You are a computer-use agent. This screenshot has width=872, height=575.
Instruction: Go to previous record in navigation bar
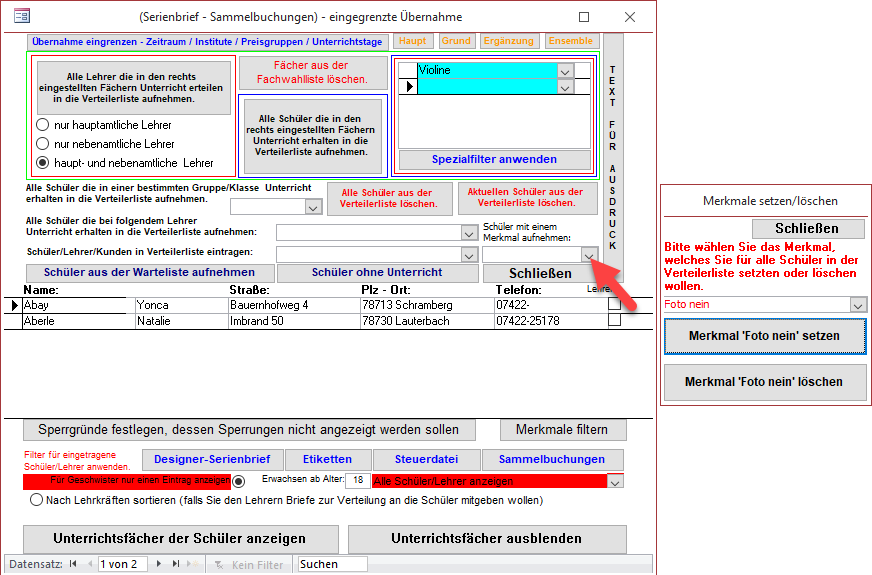click(87, 565)
